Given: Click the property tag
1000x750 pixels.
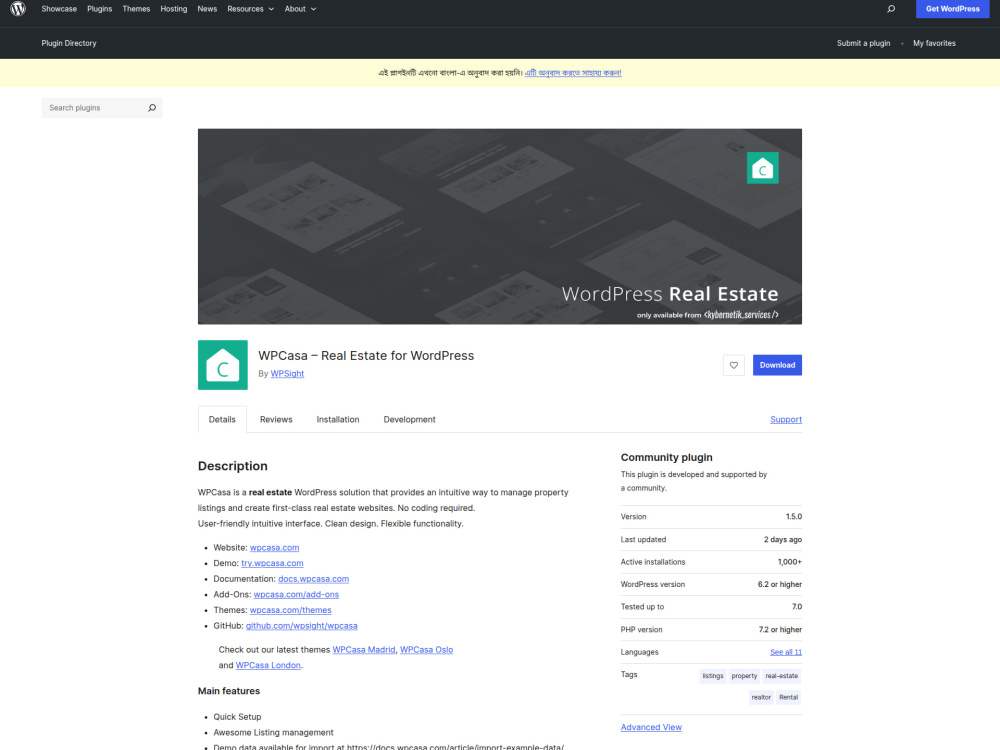Looking at the screenshot, I should (744, 676).
